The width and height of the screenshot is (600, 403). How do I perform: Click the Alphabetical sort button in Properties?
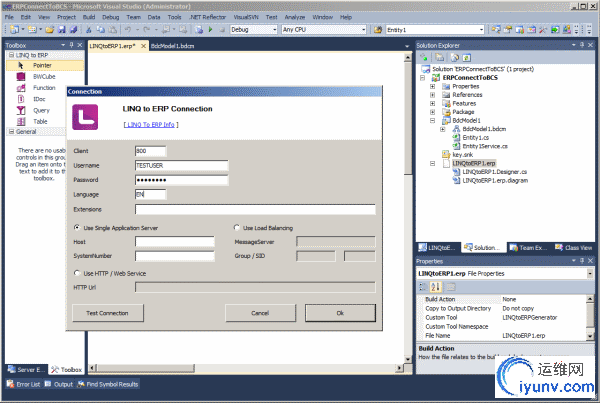(x=435, y=287)
